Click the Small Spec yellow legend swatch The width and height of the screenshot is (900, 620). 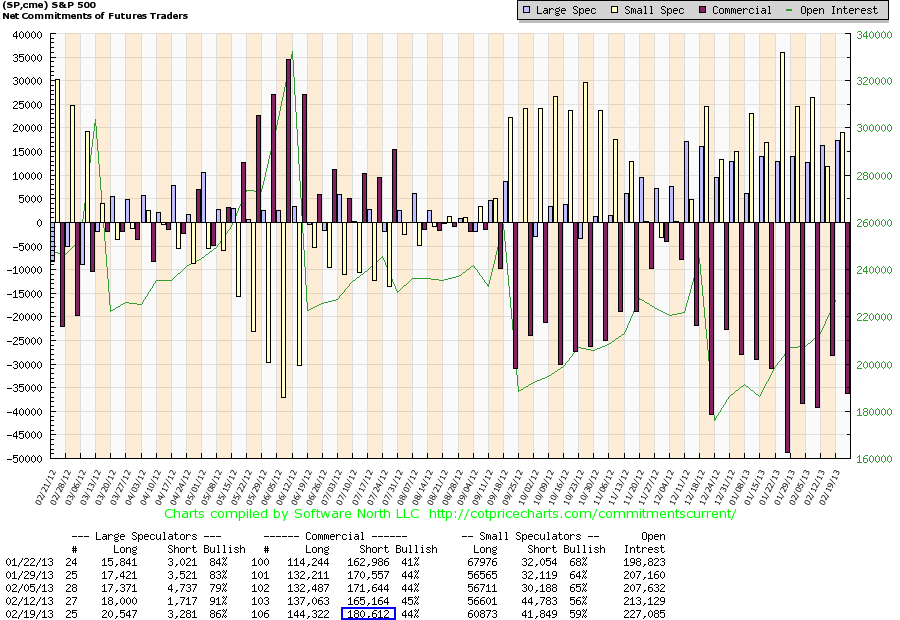click(614, 10)
